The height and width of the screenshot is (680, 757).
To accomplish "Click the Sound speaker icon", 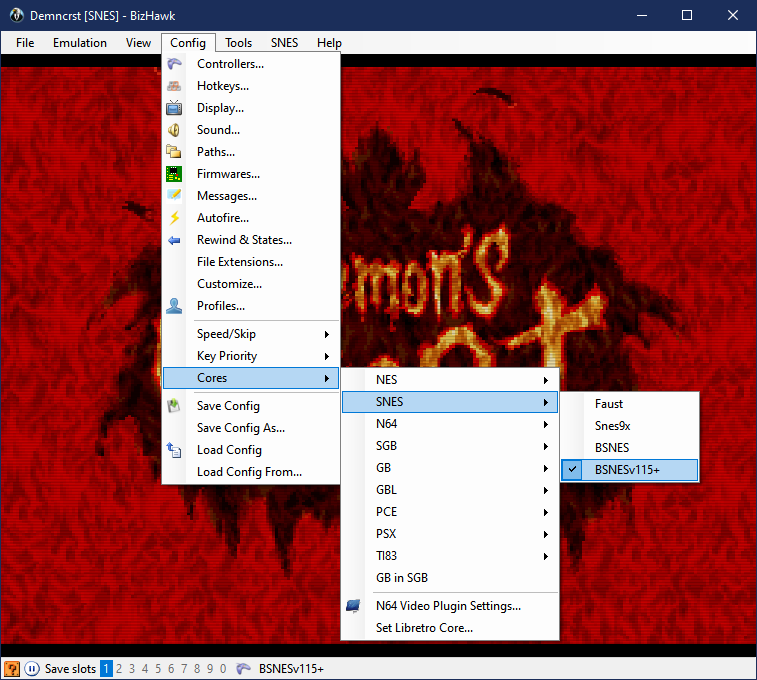I will pos(175,130).
